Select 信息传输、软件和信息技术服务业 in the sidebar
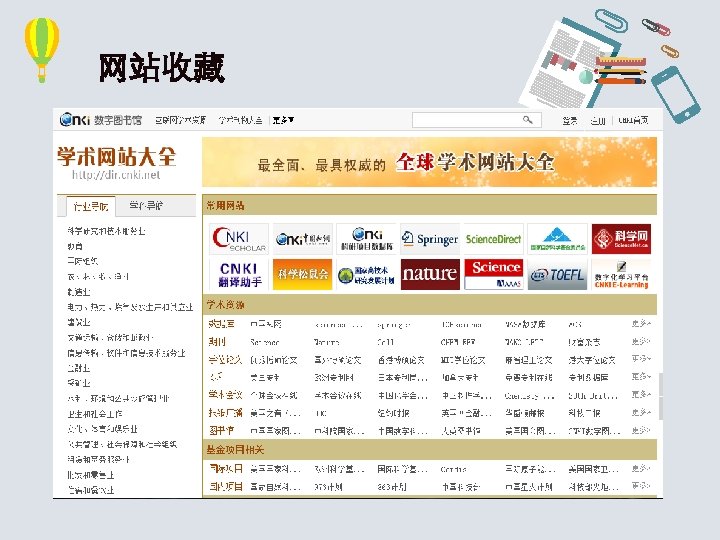The image size is (720, 540). [x=126, y=353]
